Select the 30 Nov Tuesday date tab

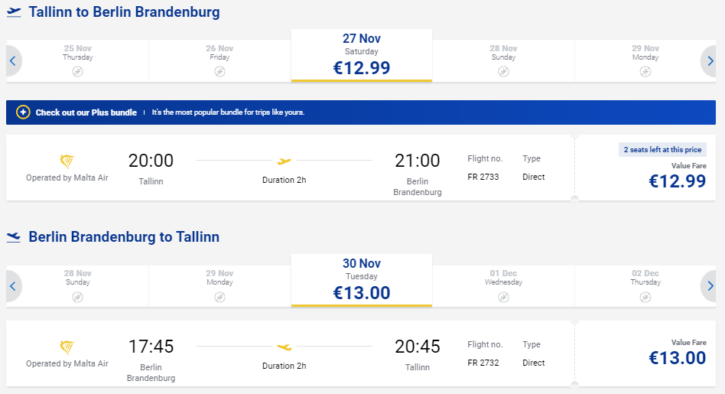pyautogui.click(x=362, y=280)
